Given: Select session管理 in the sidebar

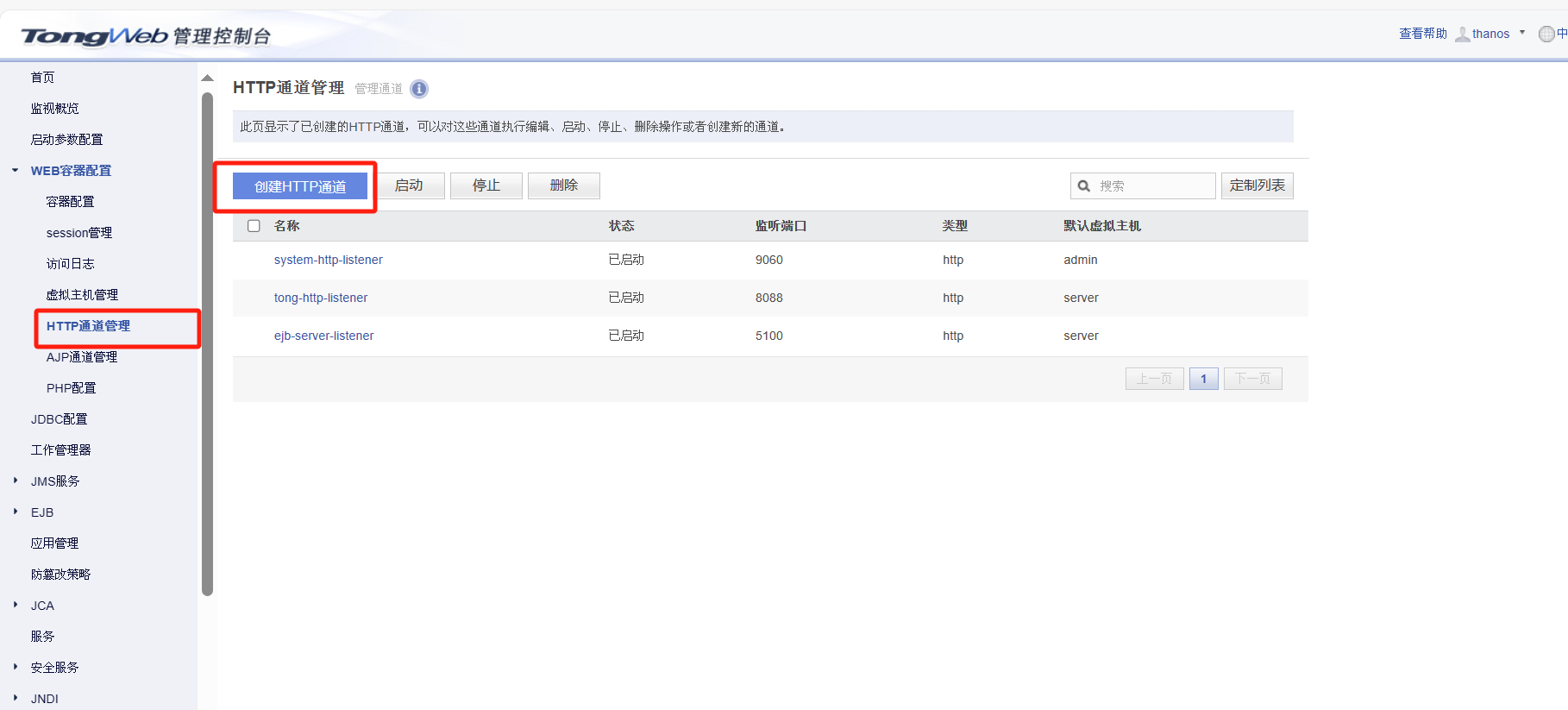Looking at the screenshot, I should point(79,233).
